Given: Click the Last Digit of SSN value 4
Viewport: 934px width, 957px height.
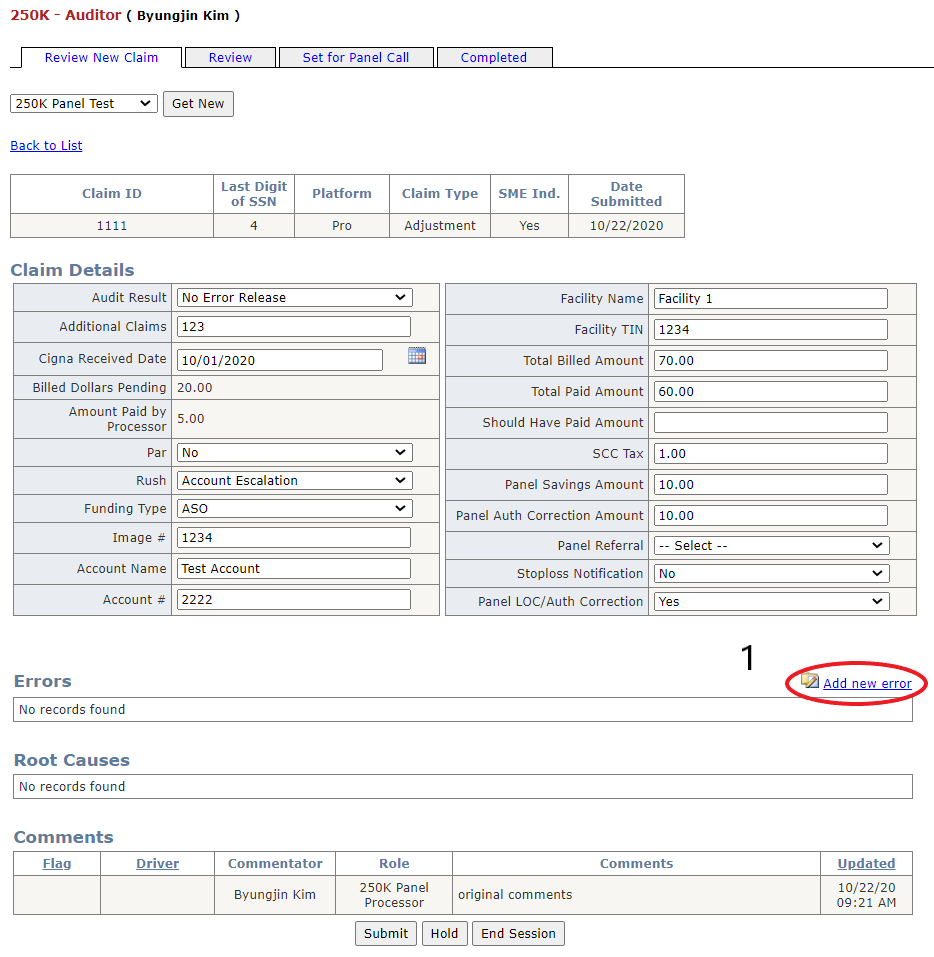Looking at the screenshot, I should pos(254,226).
